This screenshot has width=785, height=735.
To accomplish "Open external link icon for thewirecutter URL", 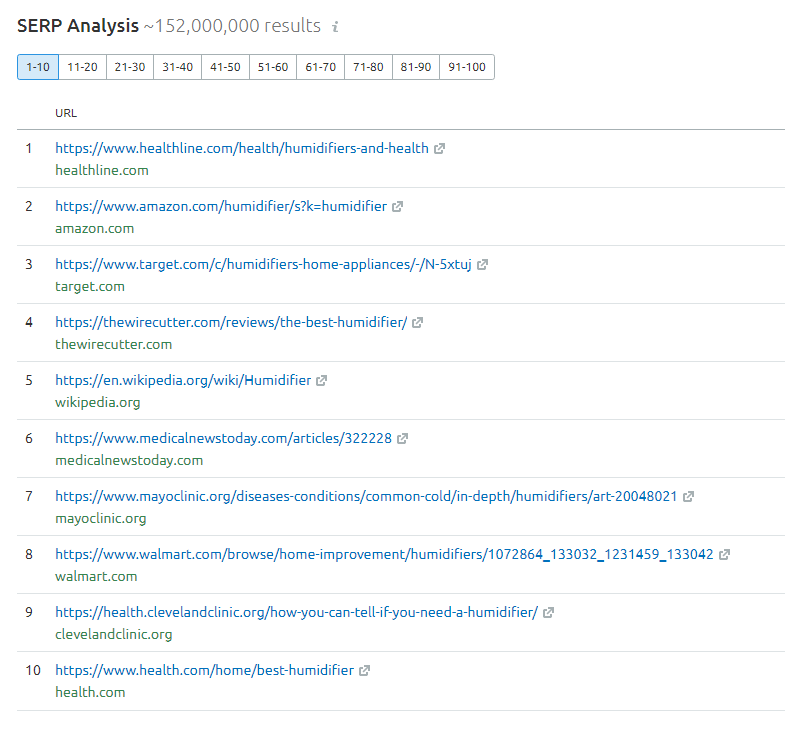I will [418, 323].
